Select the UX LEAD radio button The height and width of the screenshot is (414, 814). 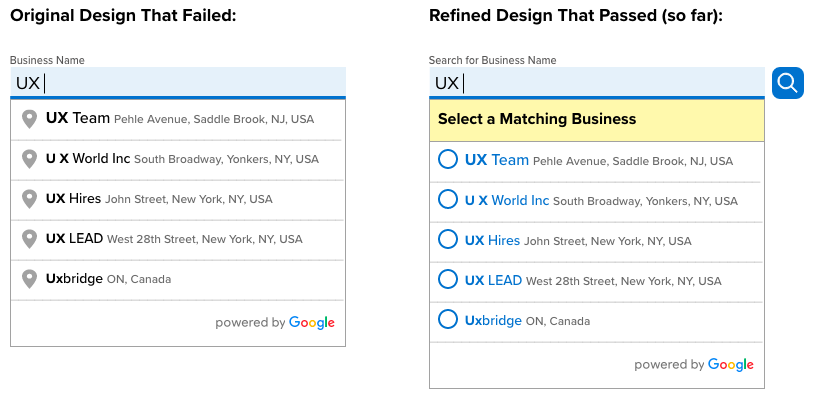coord(447,279)
